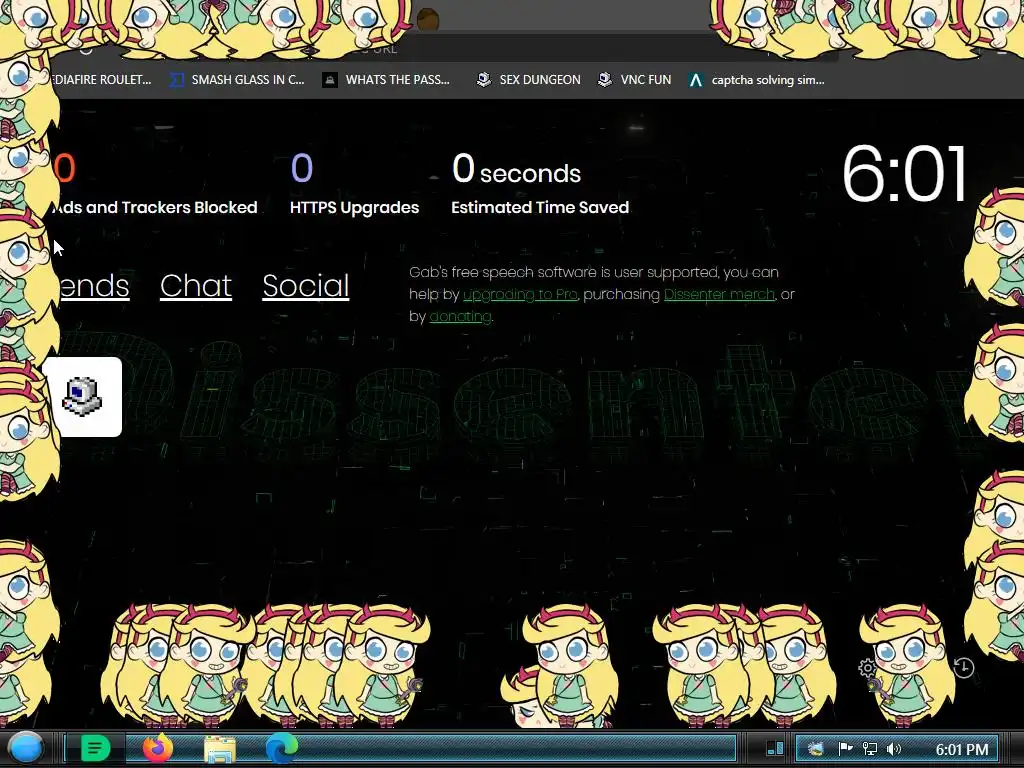The image size is (1024, 768).
Task: Click the Social link
Action: 306,285
